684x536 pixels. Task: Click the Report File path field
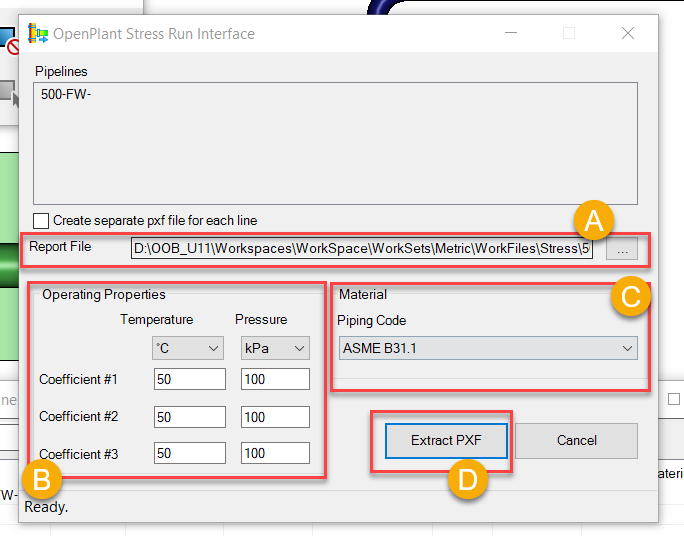(362, 249)
